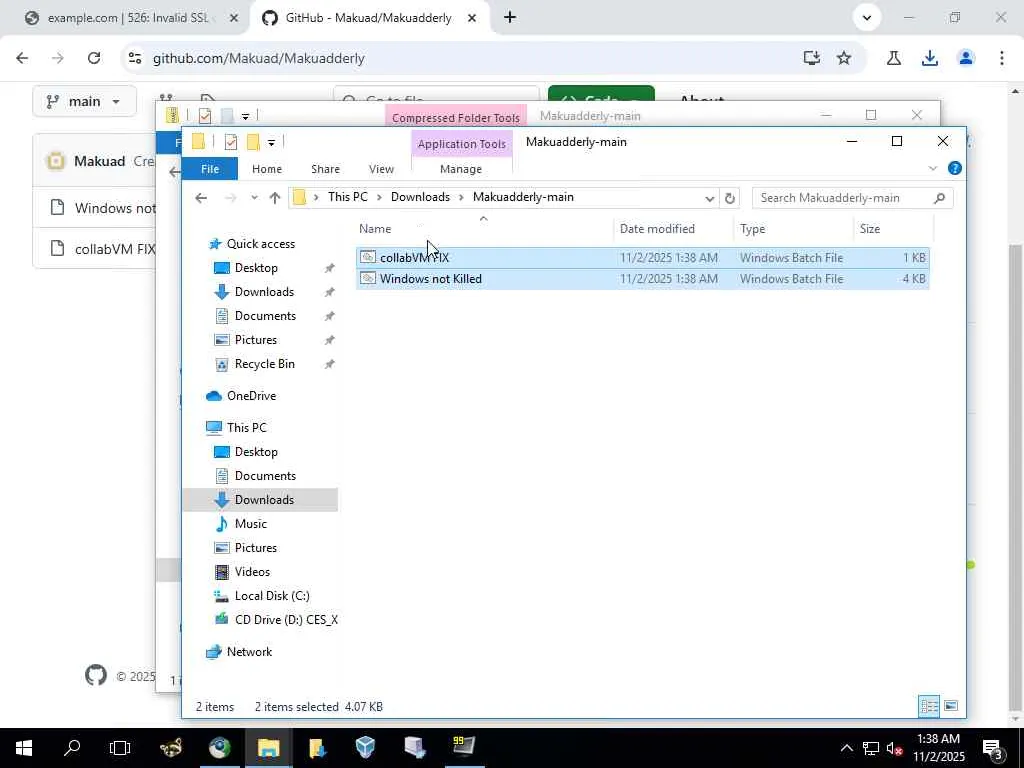The image size is (1024, 768).
Task: Go up one folder level arrow
Action: [275, 197]
